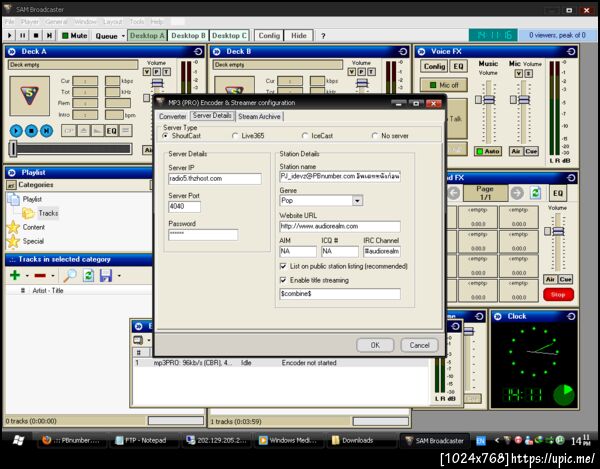Toggle Voice FX Auto button

tap(488, 151)
